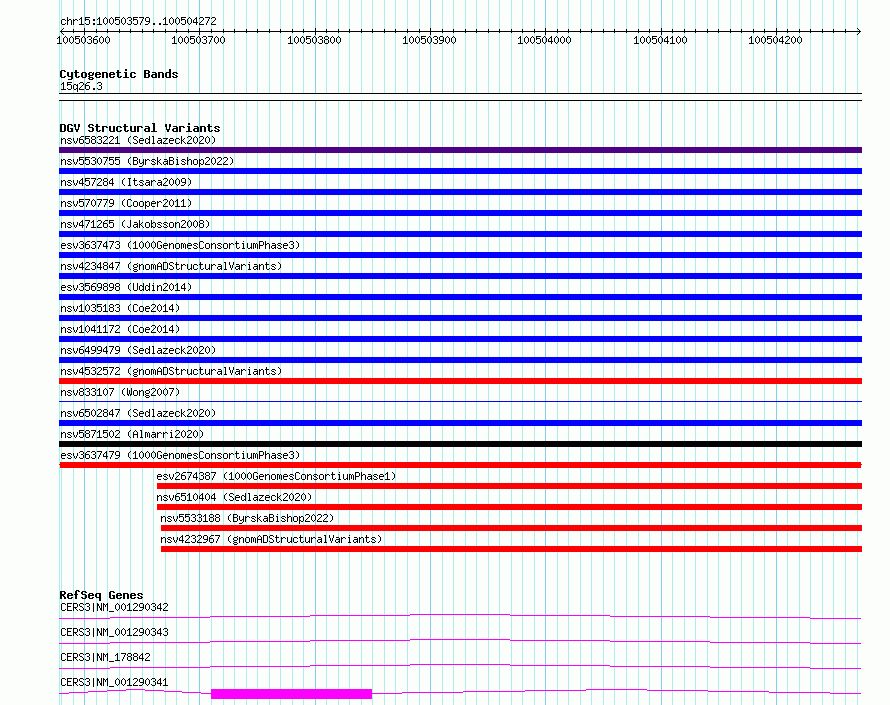Open nsv1035183 (Coe2014) variant label

(120, 308)
